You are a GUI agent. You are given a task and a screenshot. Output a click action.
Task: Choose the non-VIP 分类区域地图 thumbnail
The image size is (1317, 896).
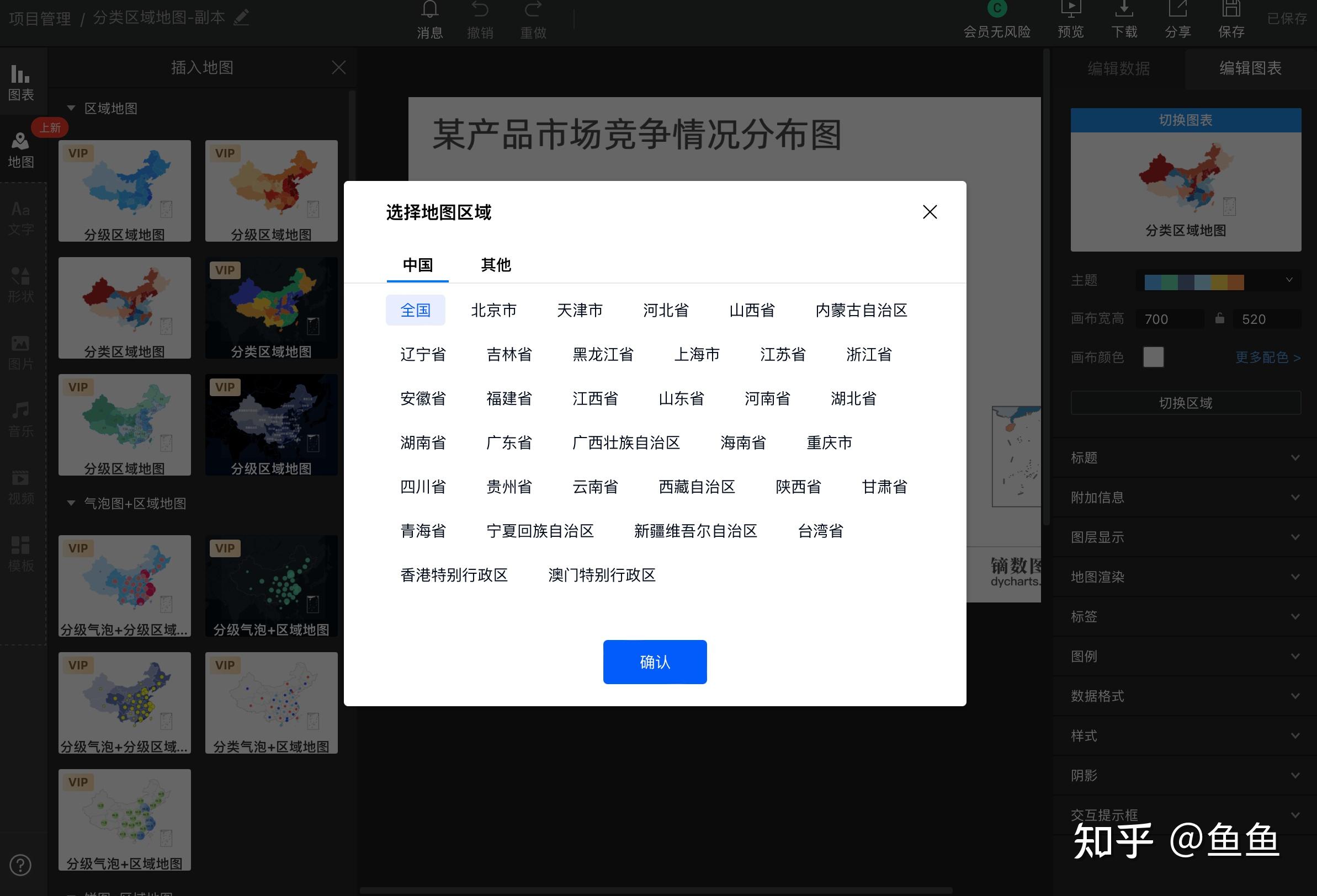pyautogui.click(x=125, y=307)
